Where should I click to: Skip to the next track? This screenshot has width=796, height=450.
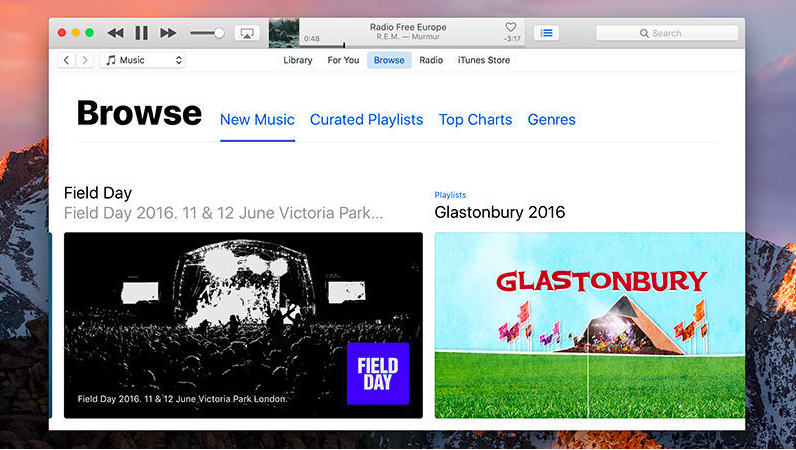[167, 33]
